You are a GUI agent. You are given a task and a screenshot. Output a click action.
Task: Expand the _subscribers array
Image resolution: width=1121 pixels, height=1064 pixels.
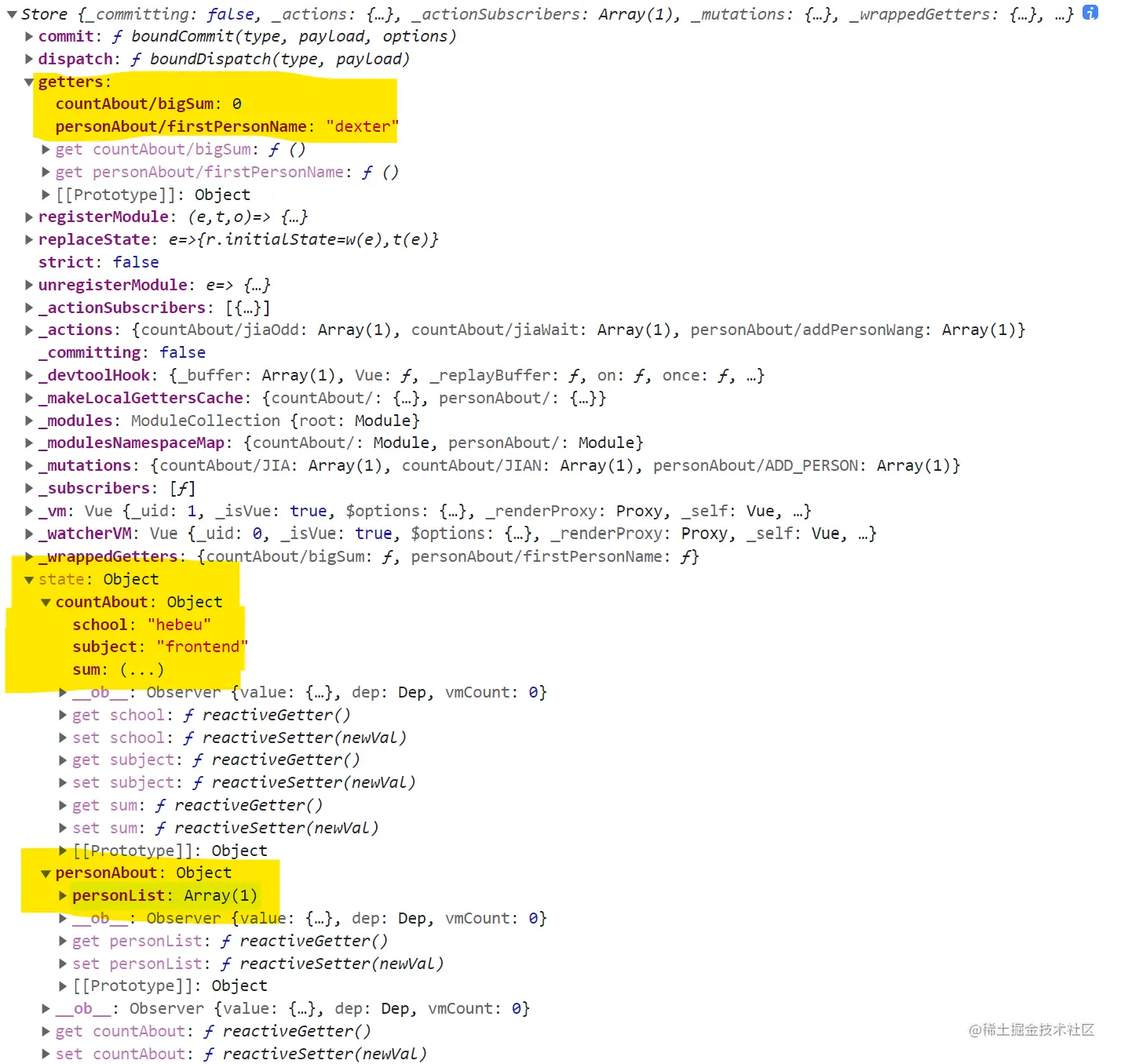(x=29, y=488)
